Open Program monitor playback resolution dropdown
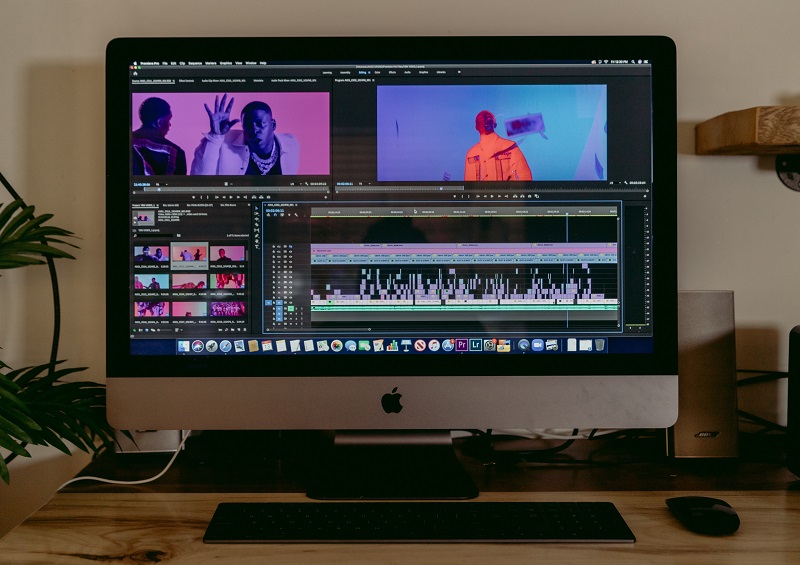 614,183
